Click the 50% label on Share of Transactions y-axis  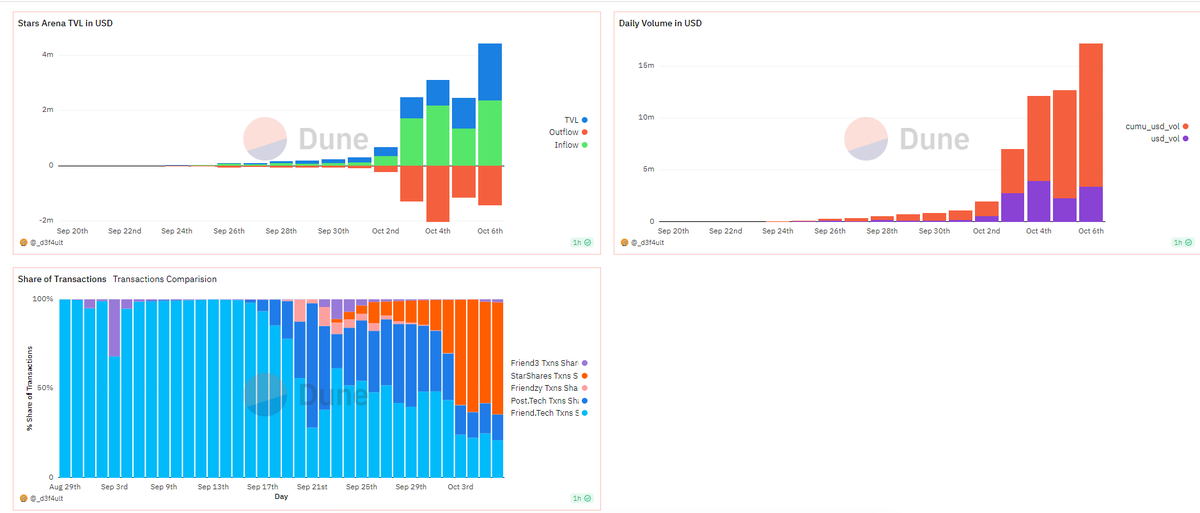click(x=46, y=388)
